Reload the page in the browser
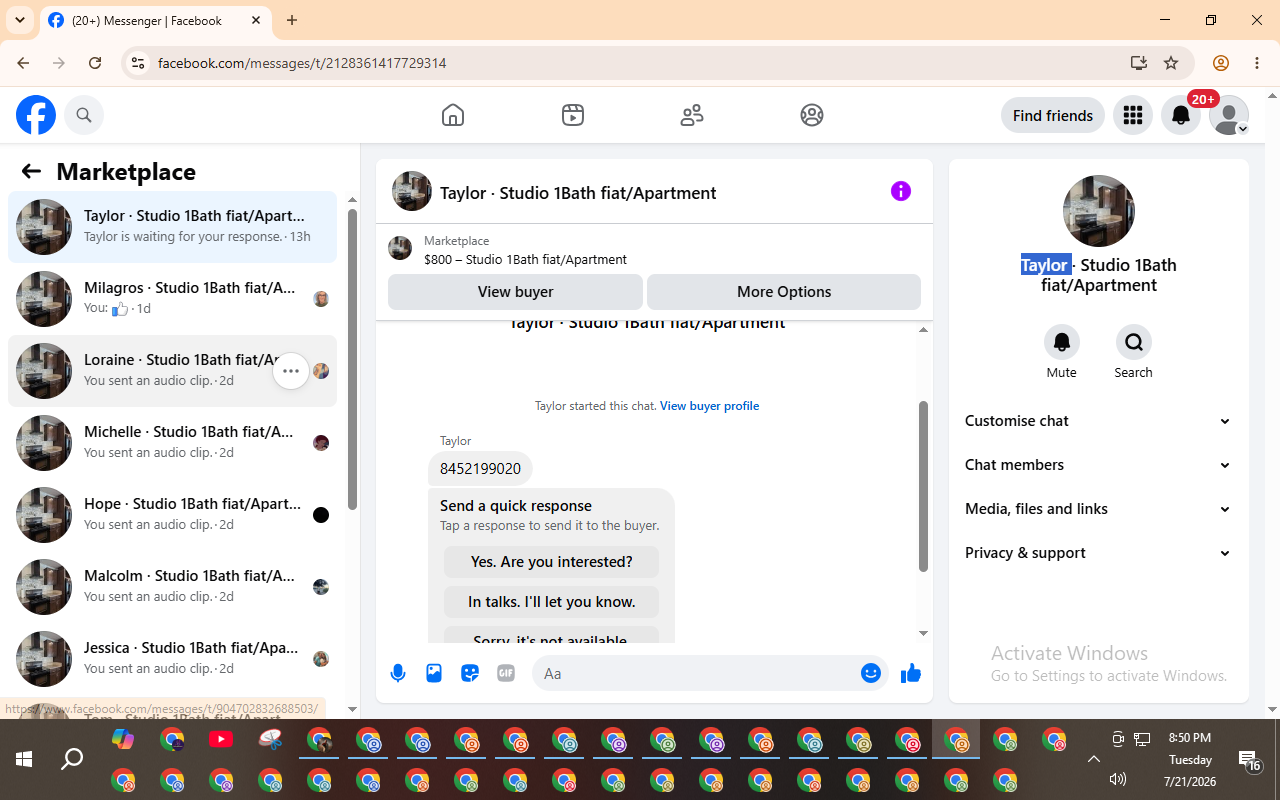The width and height of the screenshot is (1280, 800). click(x=95, y=63)
